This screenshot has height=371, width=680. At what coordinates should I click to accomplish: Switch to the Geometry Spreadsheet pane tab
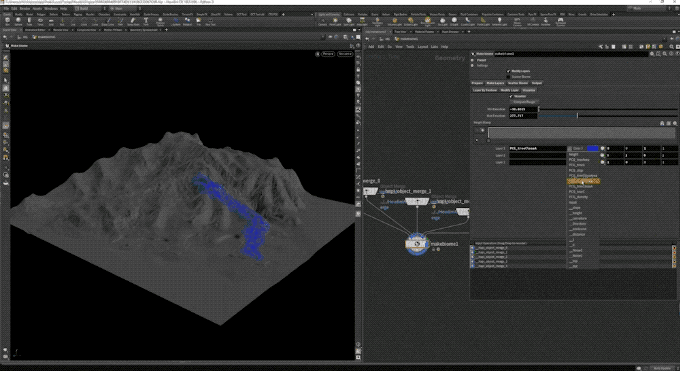144,30
